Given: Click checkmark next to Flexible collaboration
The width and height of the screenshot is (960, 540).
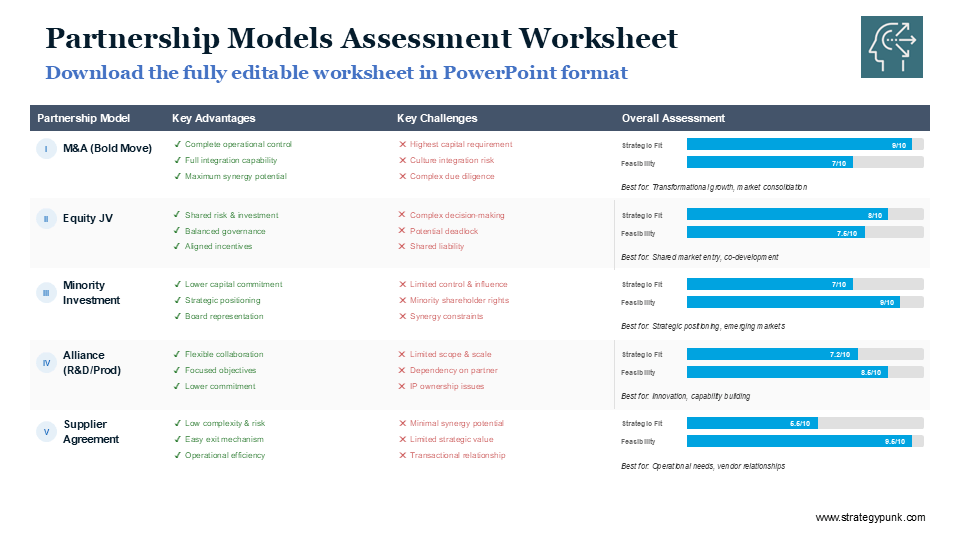Looking at the screenshot, I should tap(177, 354).
